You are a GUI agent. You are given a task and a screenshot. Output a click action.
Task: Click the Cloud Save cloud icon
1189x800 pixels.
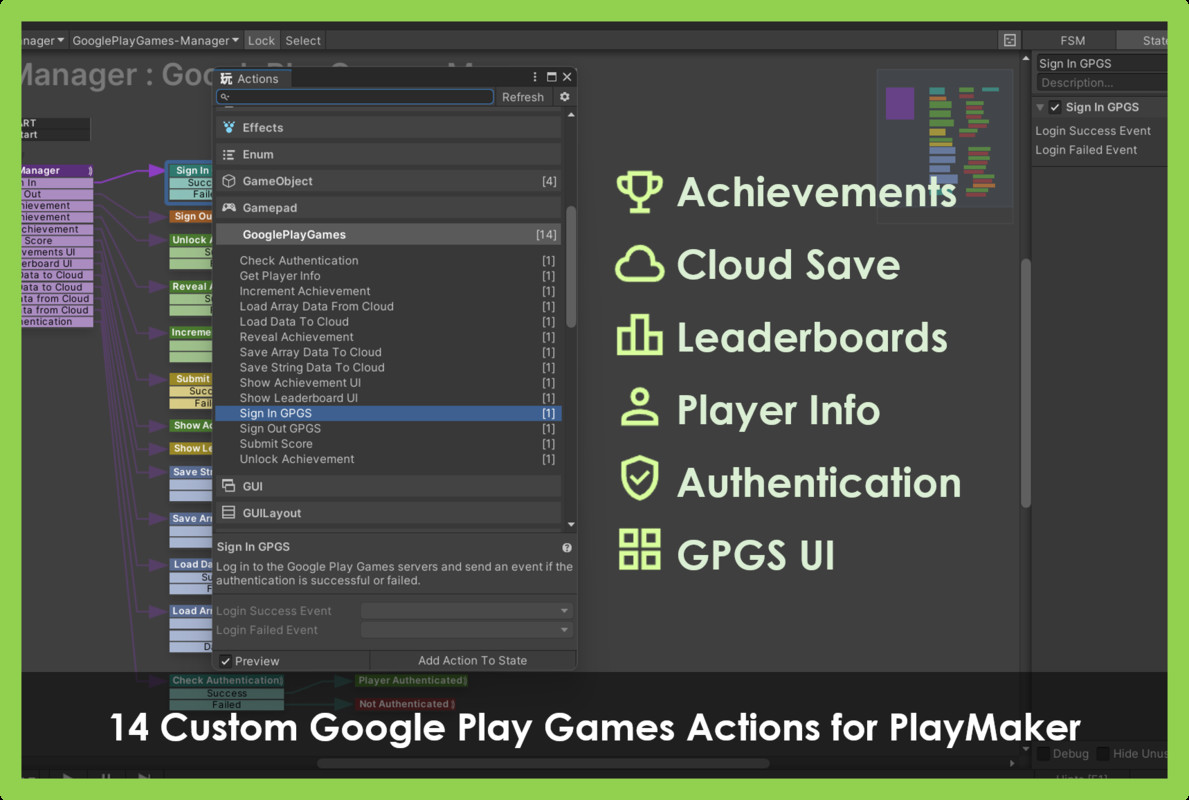(x=641, y=264)
